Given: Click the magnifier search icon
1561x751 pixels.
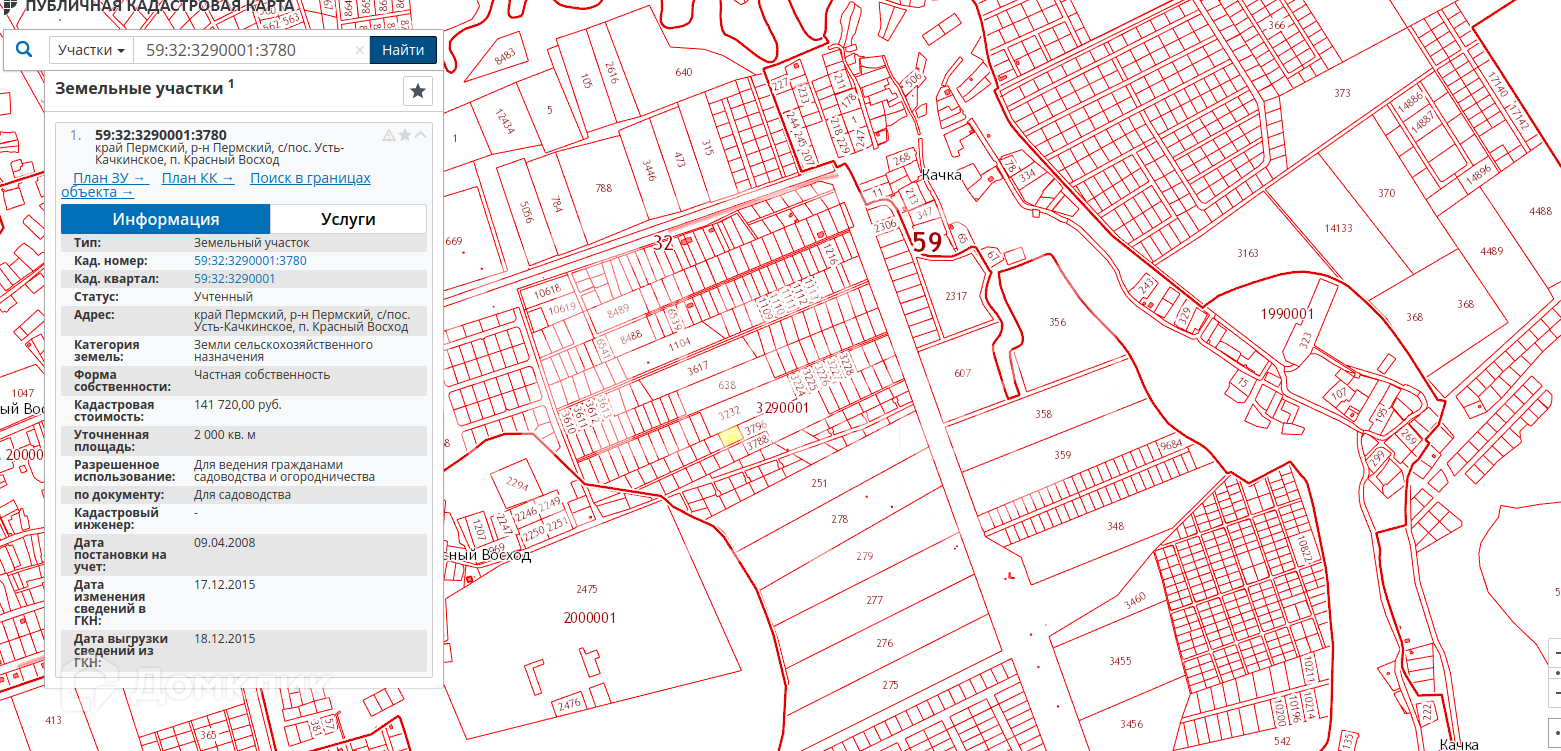Looking at the screenshot, I should [x=25, y=49].
